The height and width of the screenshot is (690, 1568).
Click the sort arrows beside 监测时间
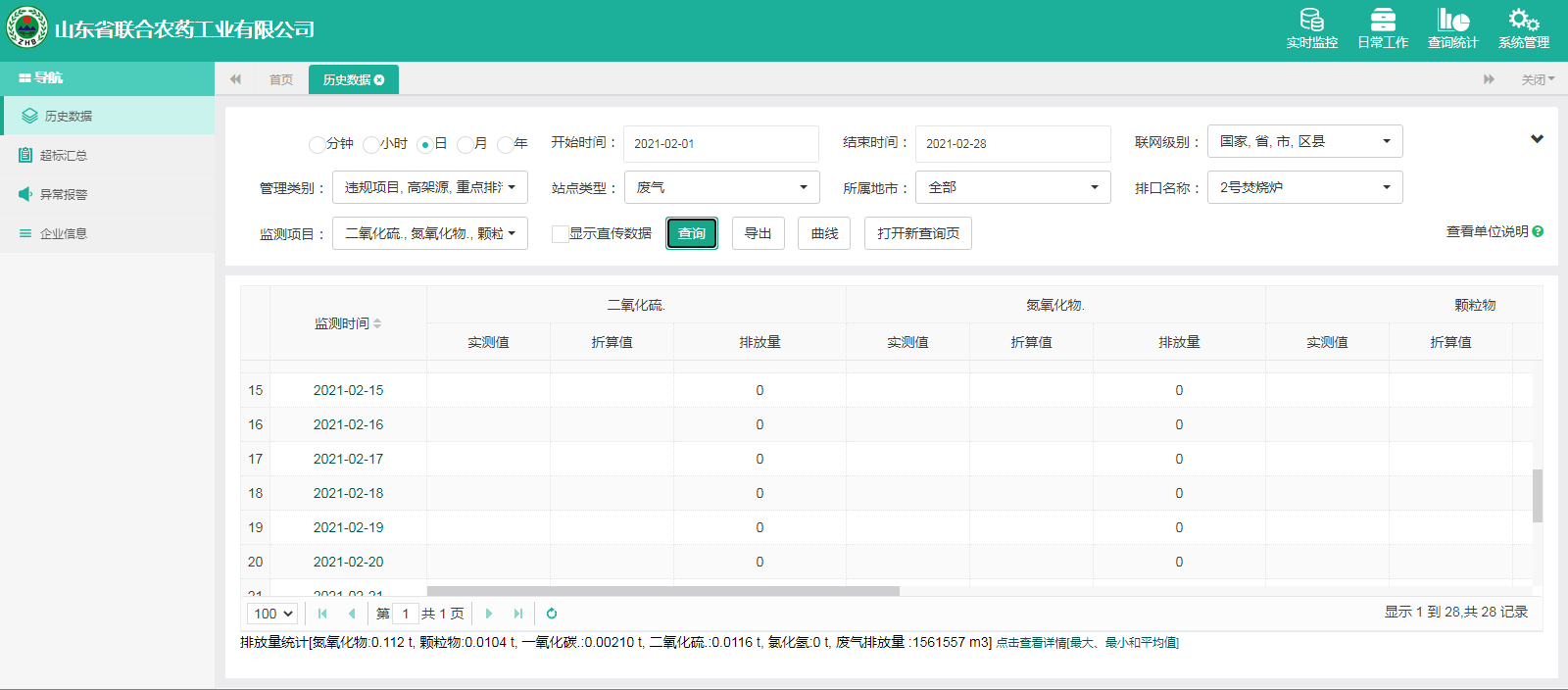coord(377,323)
